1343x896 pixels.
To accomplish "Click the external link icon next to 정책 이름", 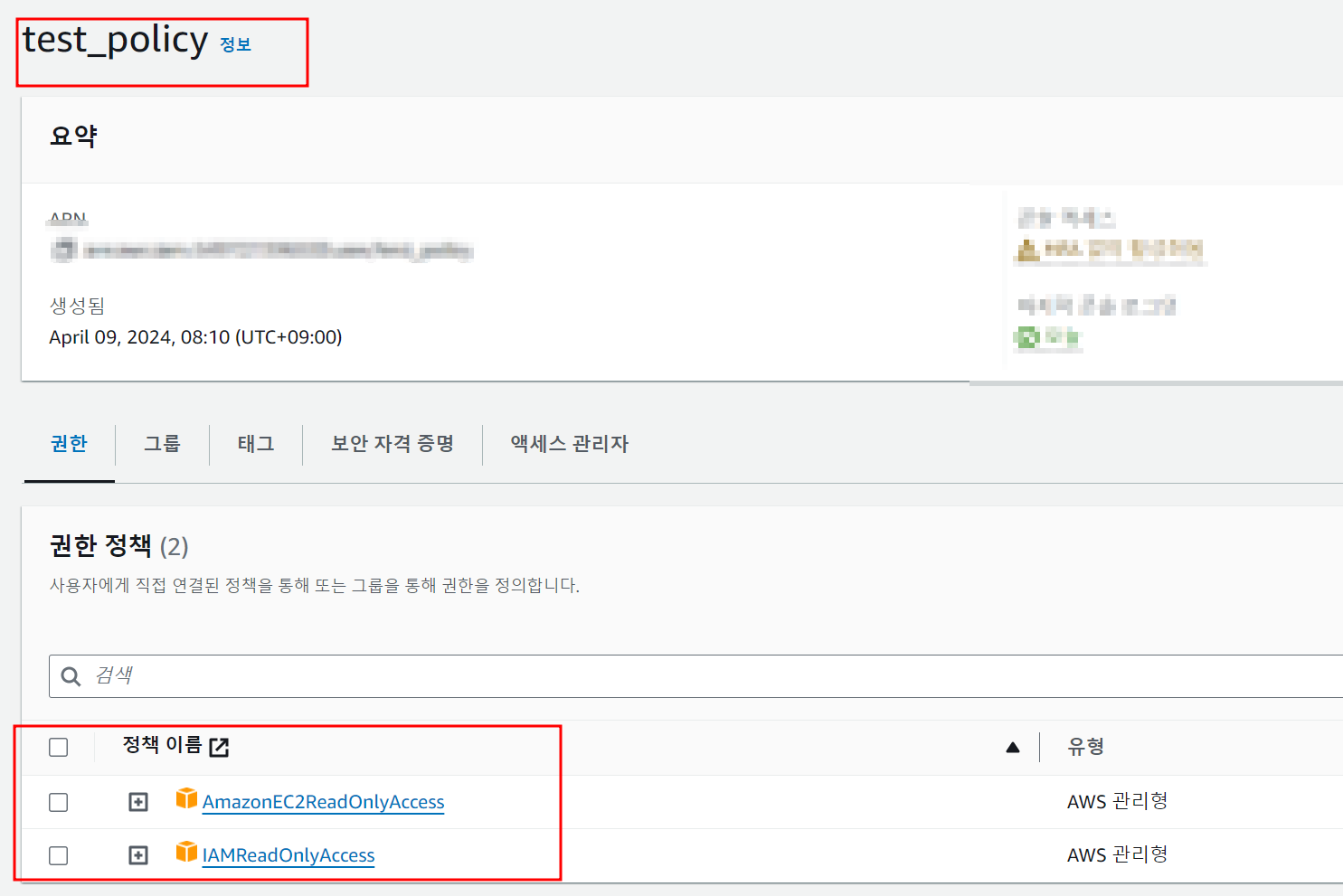I will (x=219, y=747).
